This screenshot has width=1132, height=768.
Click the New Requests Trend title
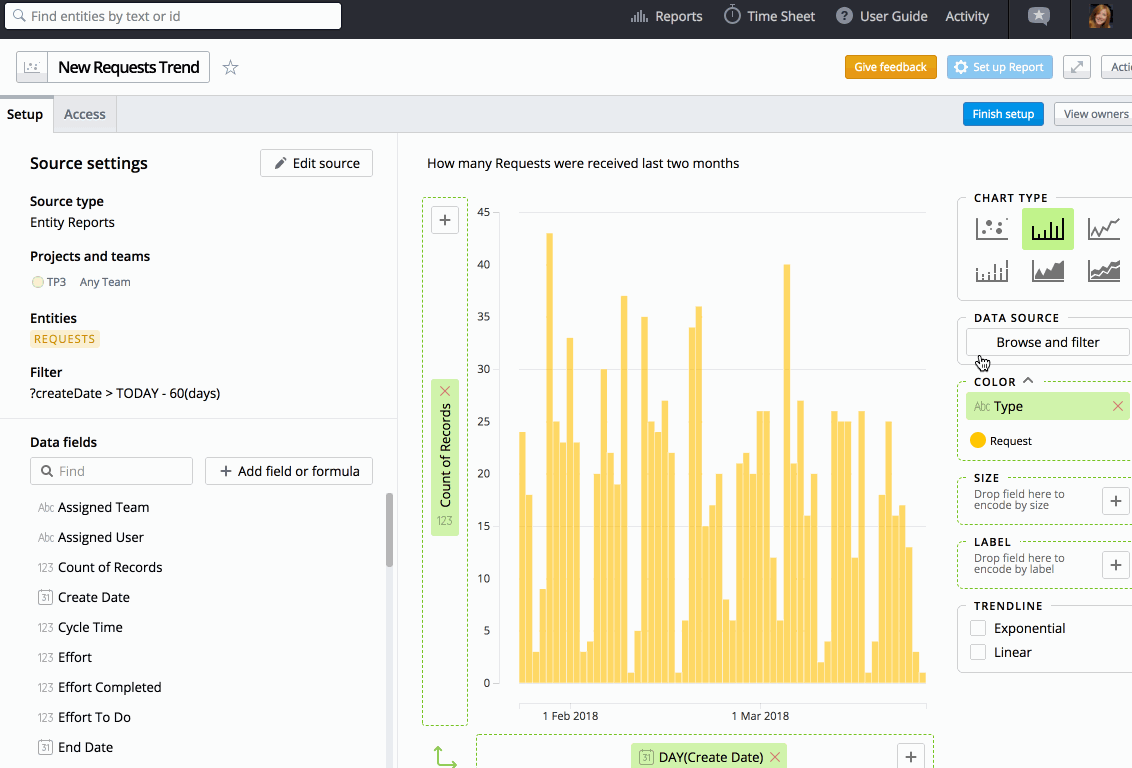click(129, 67)
